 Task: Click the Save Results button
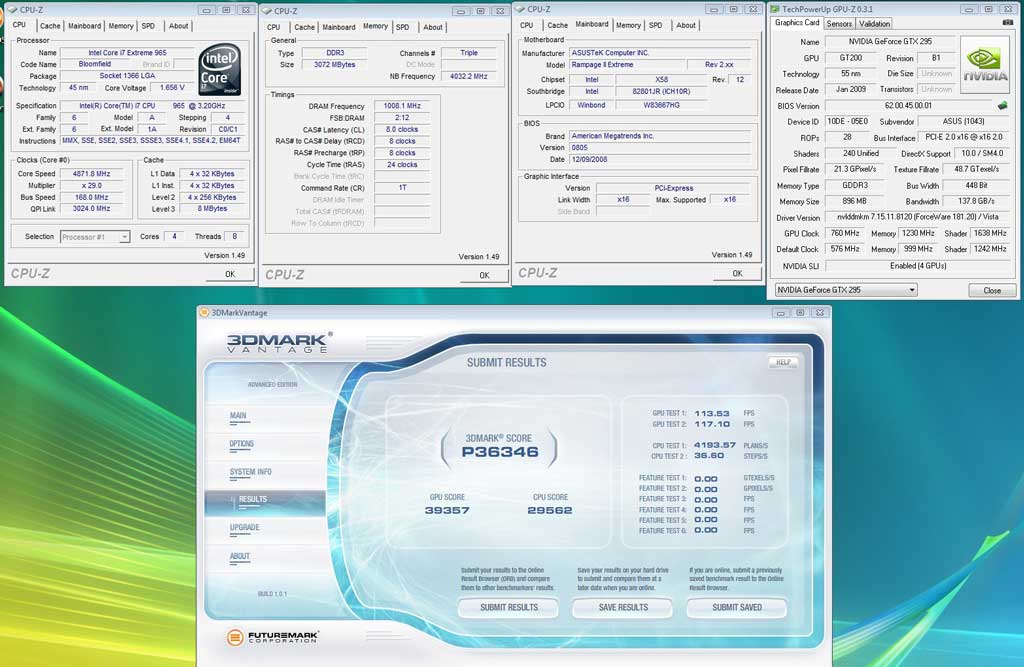coord(623,608)
